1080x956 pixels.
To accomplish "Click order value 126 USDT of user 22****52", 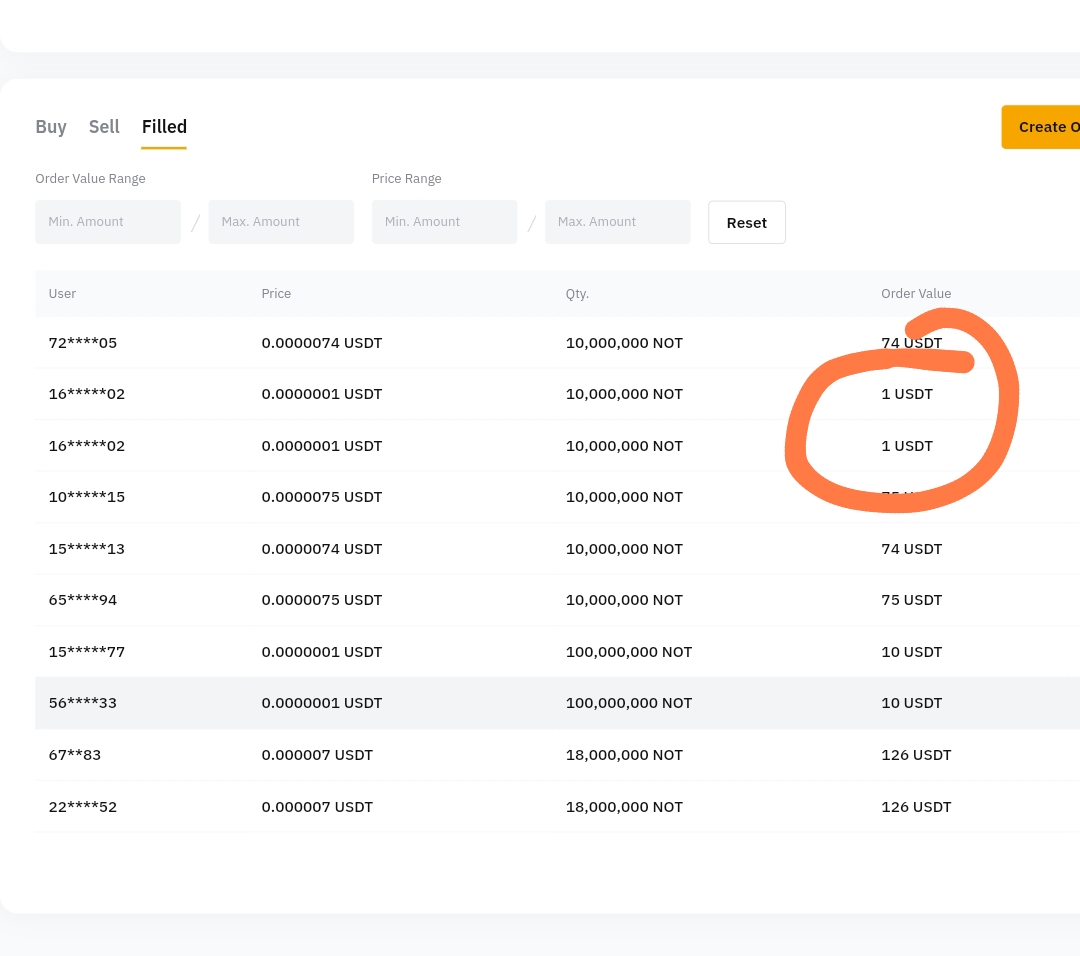I will click(916, 807).
